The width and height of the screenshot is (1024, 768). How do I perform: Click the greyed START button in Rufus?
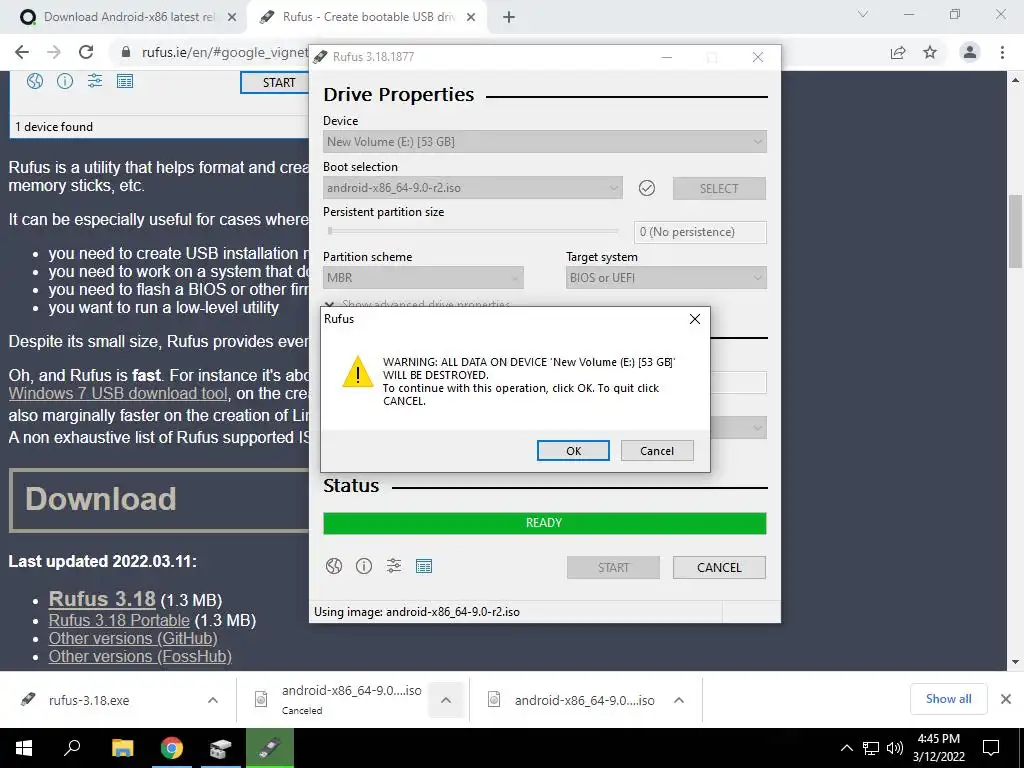(613, 568)
